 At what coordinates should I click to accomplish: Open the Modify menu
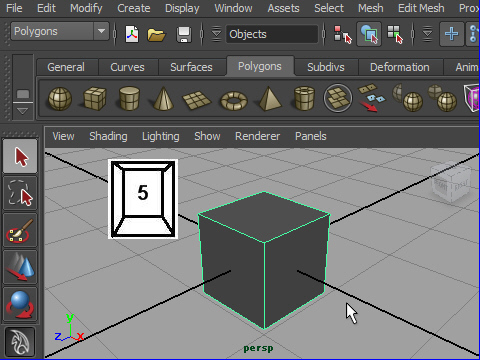[86, 8]
